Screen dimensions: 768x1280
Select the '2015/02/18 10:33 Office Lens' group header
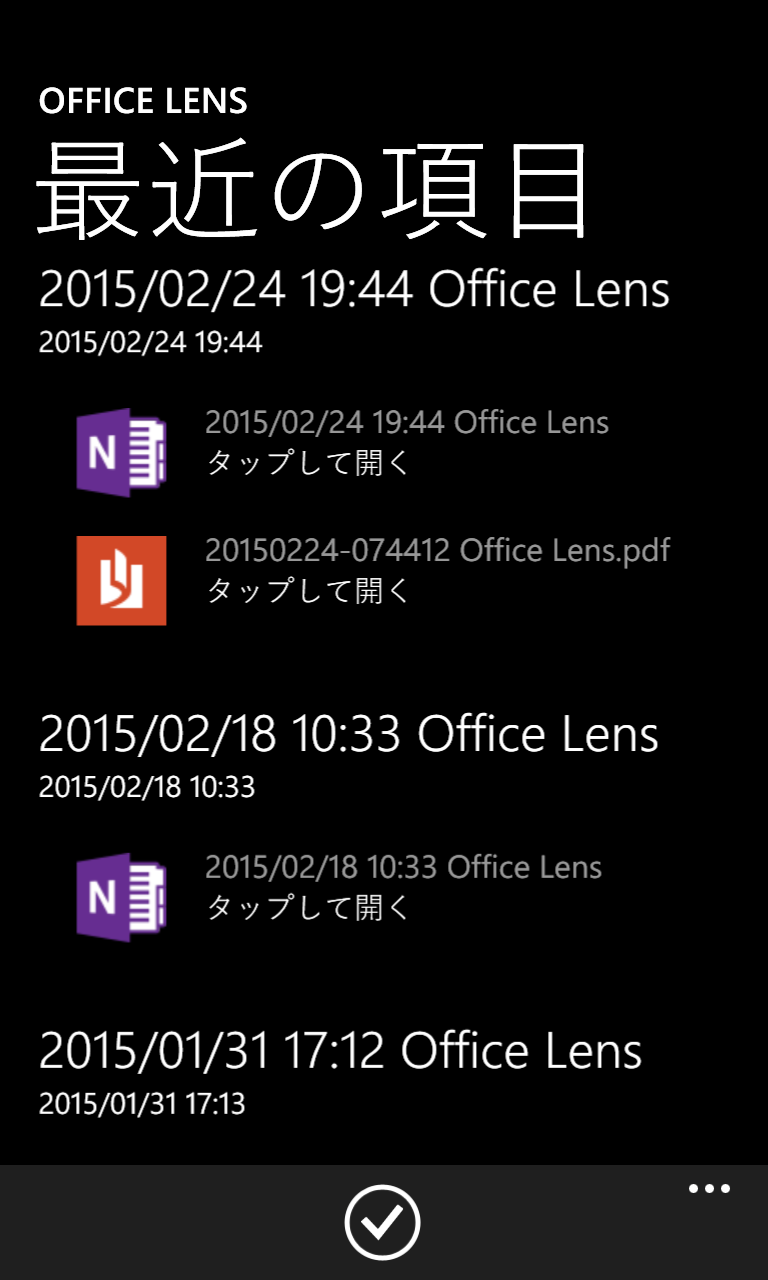click(x=348, y=734)
